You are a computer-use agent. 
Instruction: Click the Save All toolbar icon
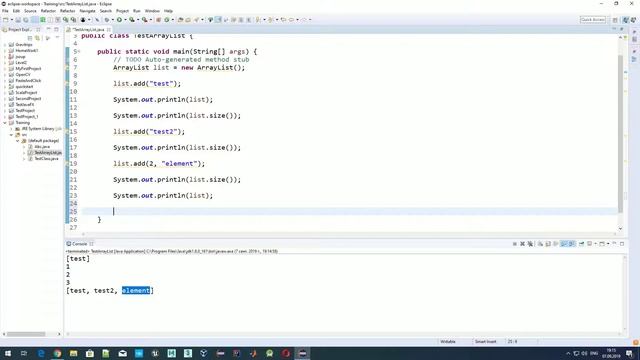point(25,20)
